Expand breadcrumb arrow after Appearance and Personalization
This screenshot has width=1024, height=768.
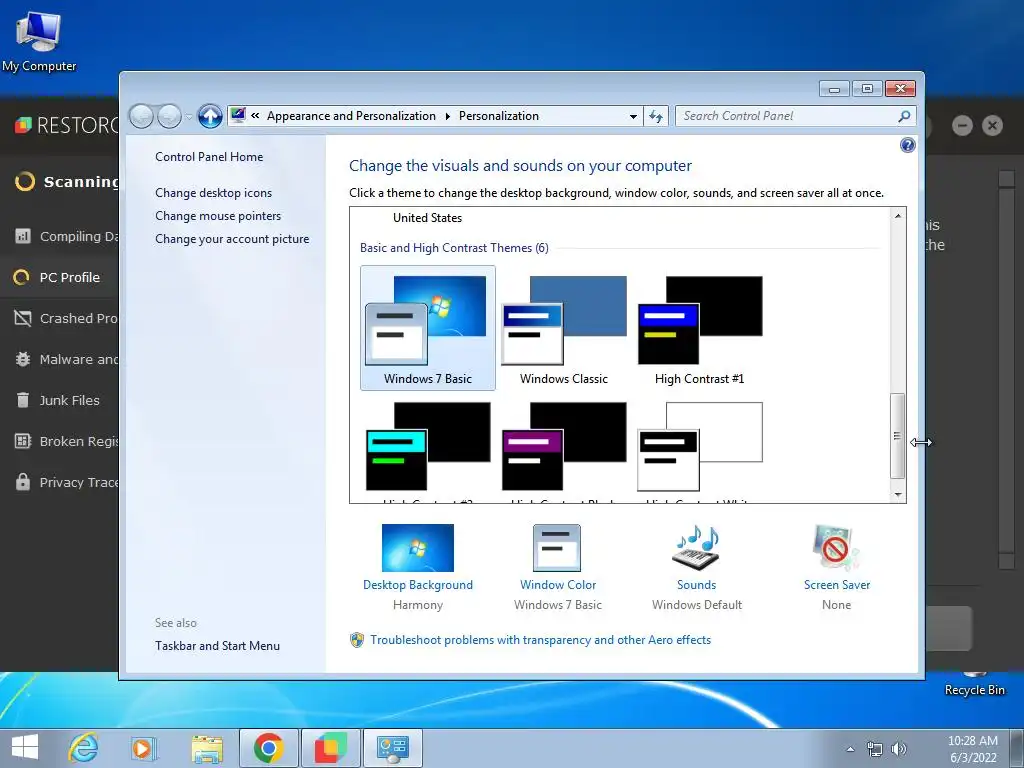pos(447,116)
